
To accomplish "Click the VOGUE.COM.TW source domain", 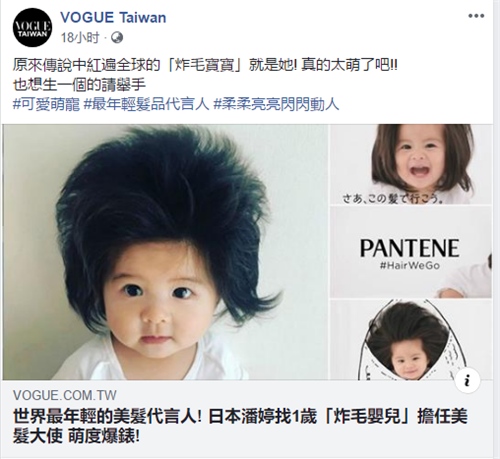I will [x=65, y=395].
